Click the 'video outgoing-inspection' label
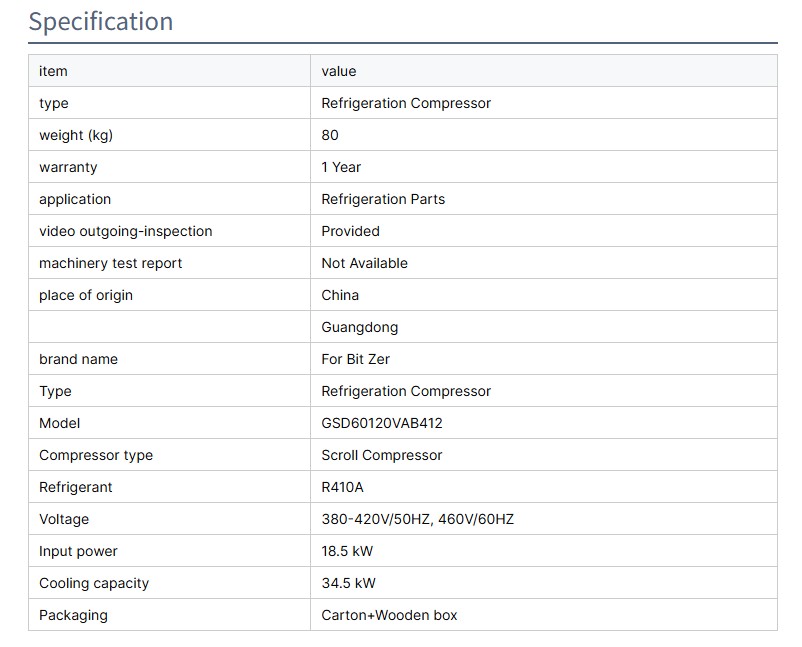 [126, 231]
